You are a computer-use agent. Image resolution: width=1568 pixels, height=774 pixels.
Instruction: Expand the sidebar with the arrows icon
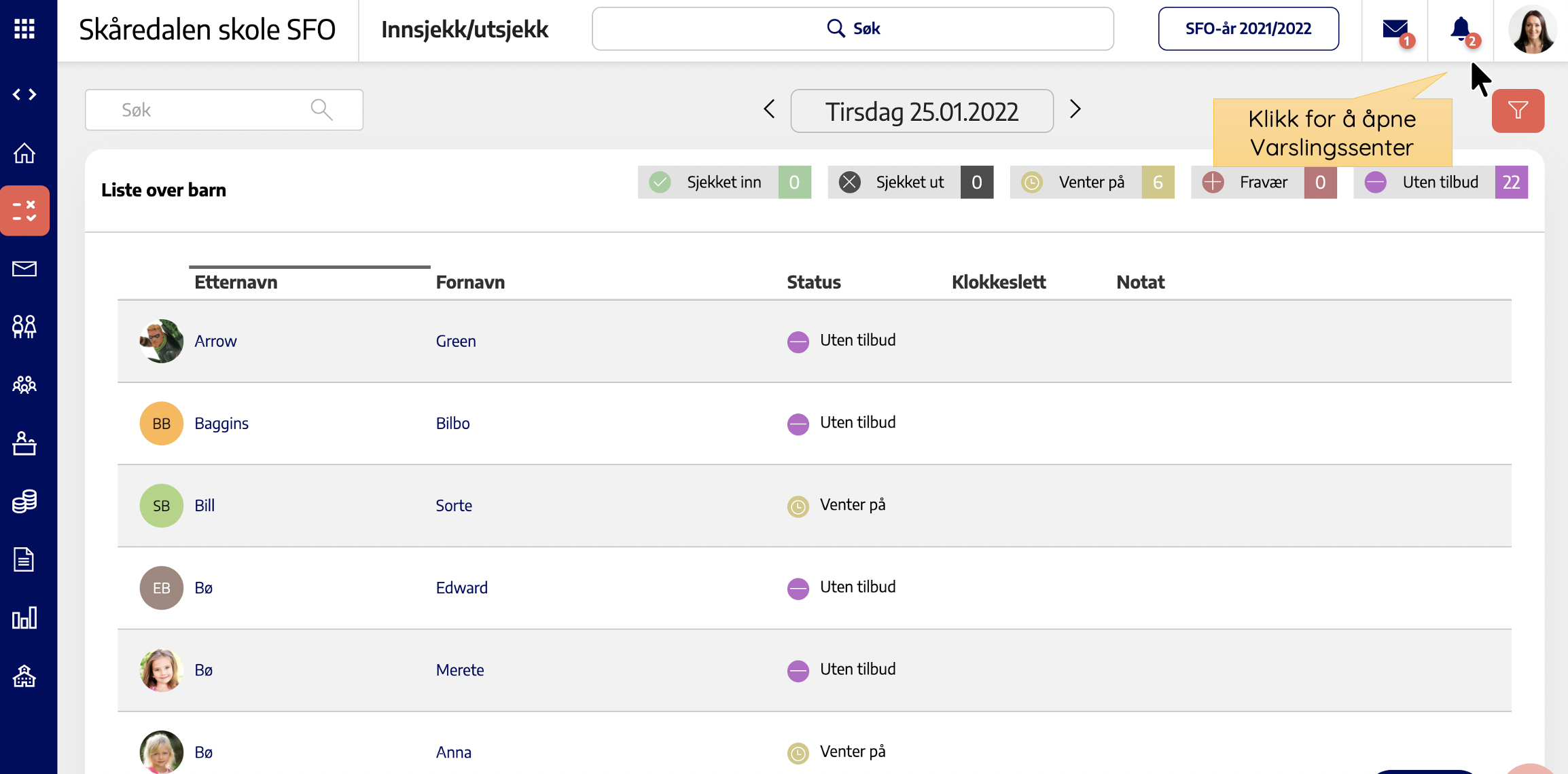point(24,94)
